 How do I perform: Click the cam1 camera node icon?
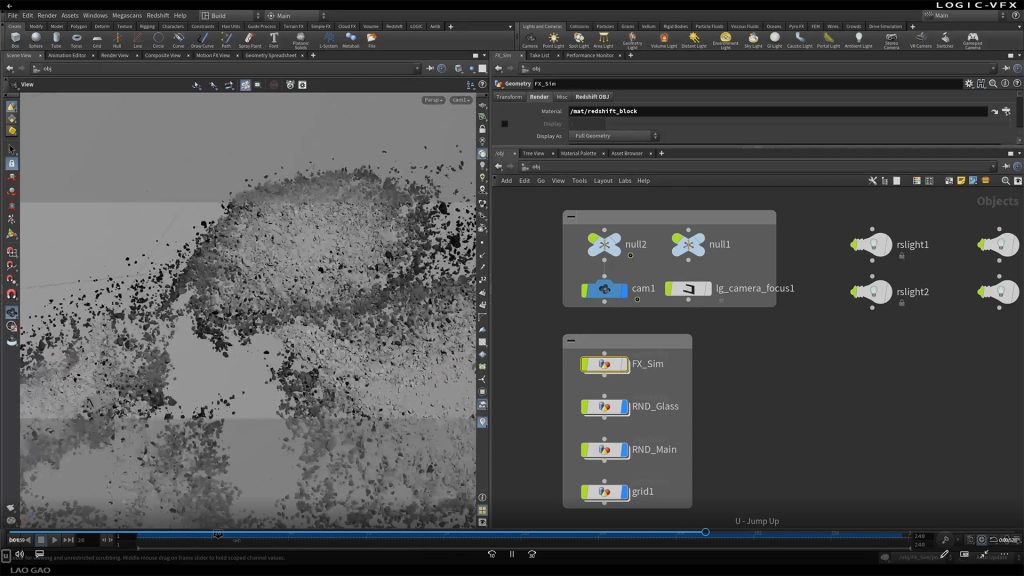(604, 289)
